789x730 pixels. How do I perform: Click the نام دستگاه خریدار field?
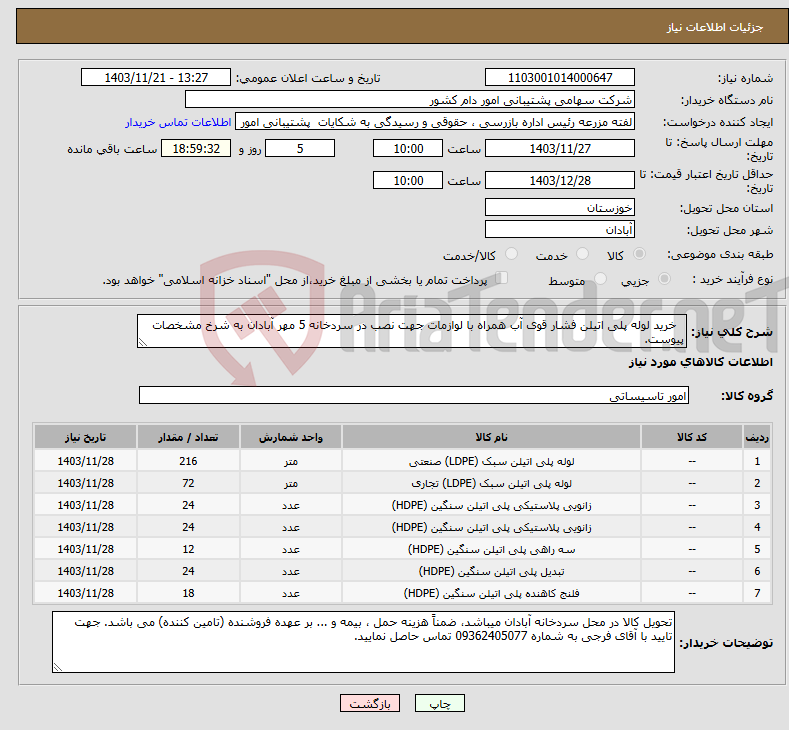[410, 100]
